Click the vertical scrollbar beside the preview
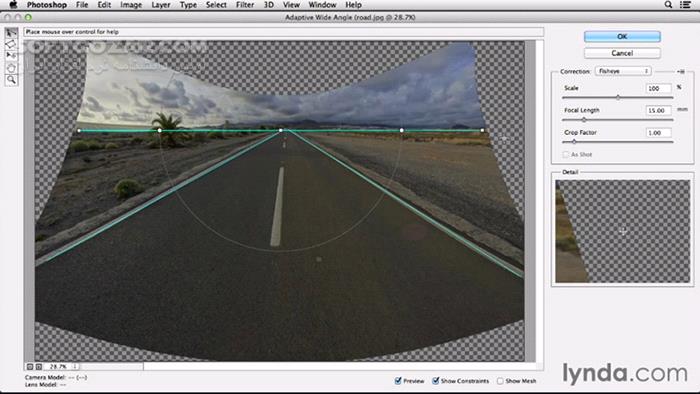700x394 pixels. 539,201
